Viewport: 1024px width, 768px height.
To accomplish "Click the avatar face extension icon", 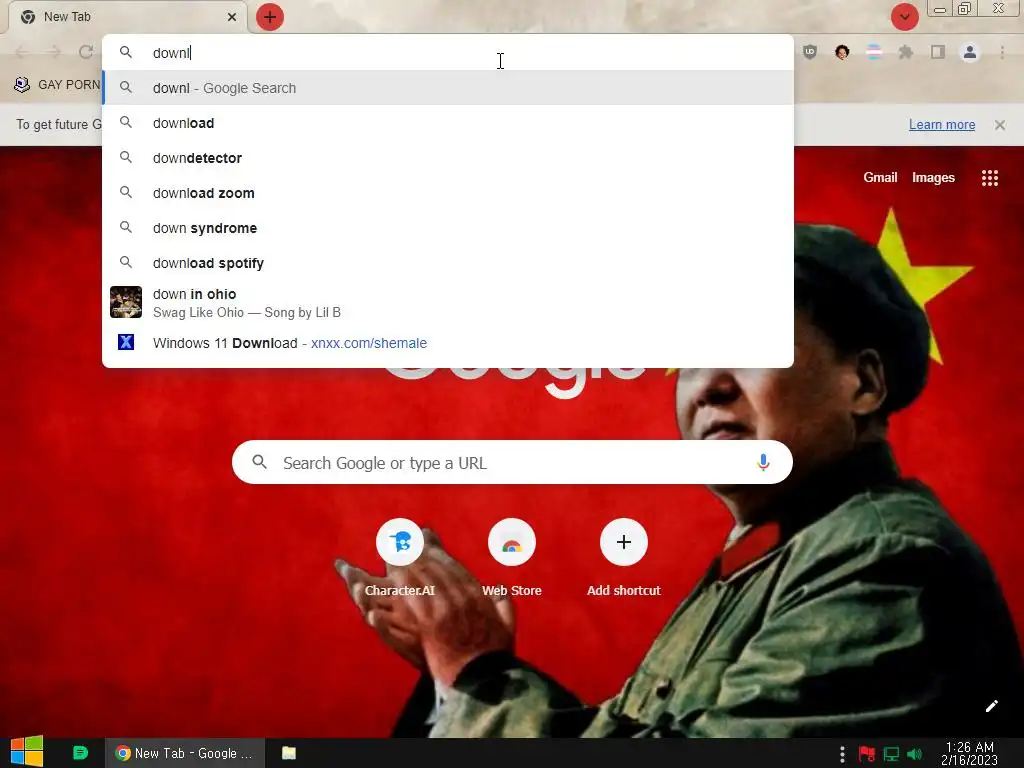I will pyautogui.click(x=842, y=52).
